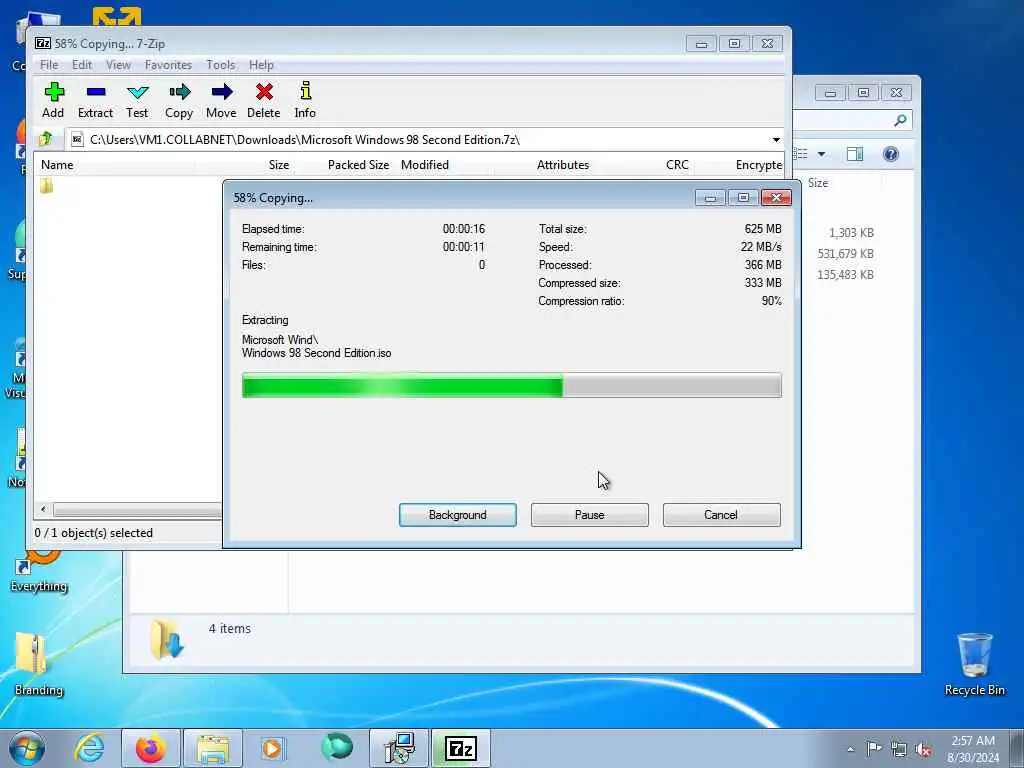Open the Favorites menu
This screenshot has width=1024, height=768.
point(168,65)
